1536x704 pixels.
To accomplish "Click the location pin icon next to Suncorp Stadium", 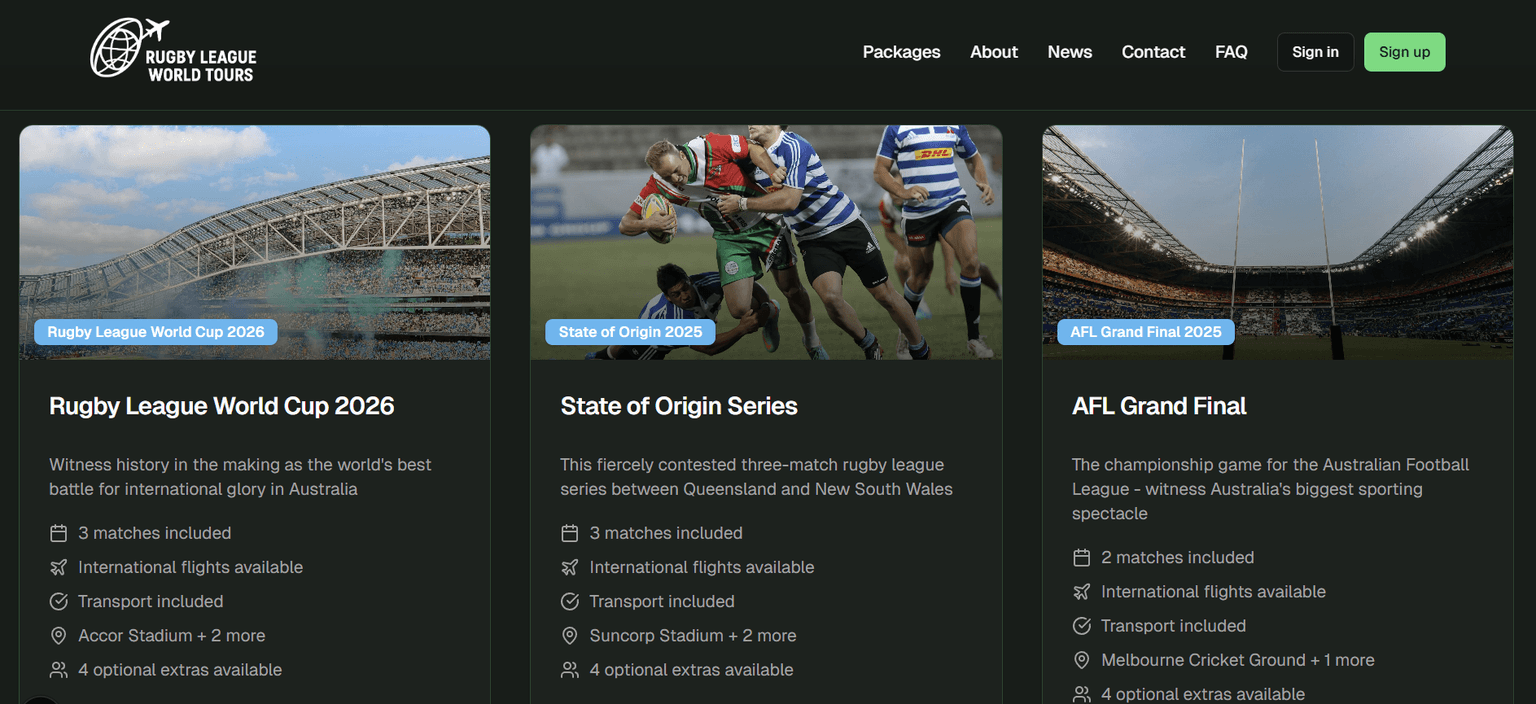I will [570, 635].
